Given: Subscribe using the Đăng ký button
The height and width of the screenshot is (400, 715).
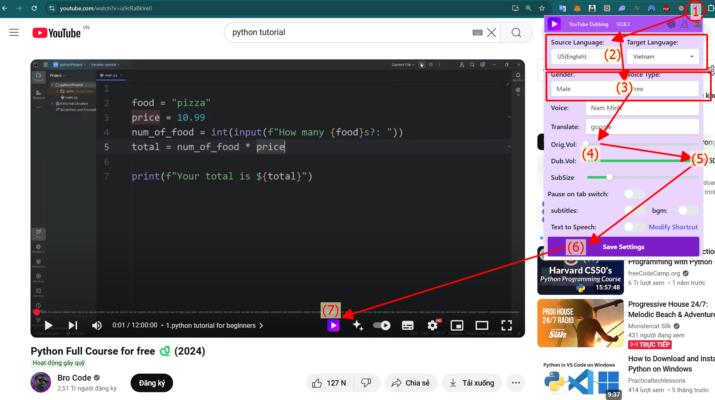Looking at the screenshot, I should pos(152,383).
